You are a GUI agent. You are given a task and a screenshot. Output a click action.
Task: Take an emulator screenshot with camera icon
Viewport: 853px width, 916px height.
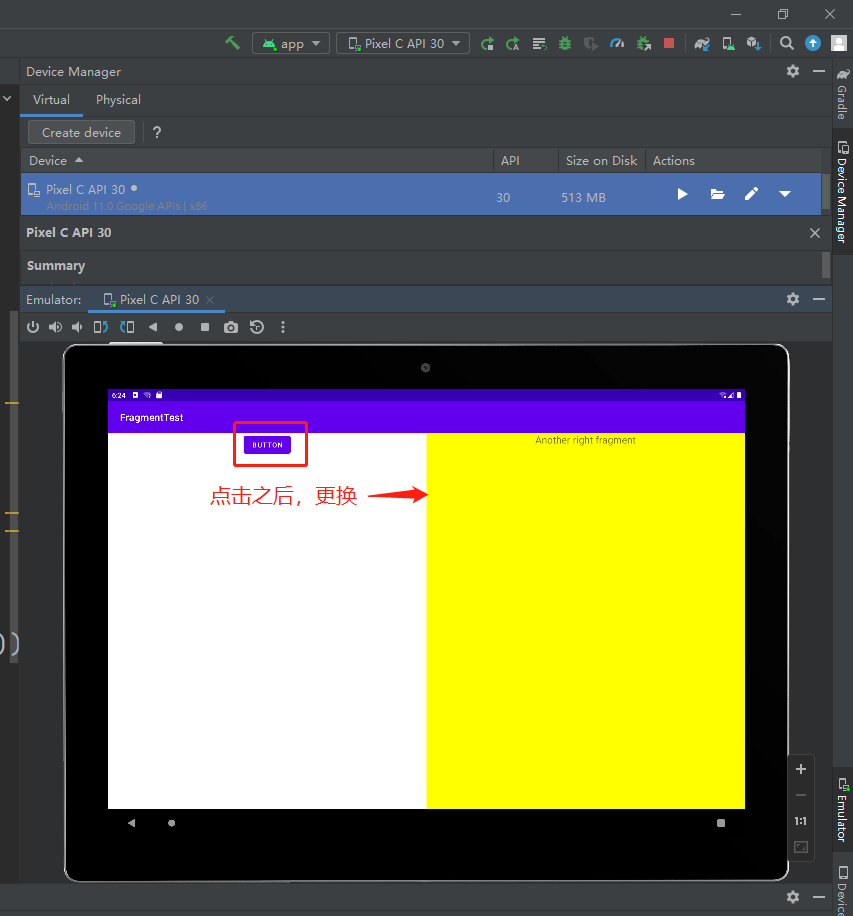click(x=231, y=327)
